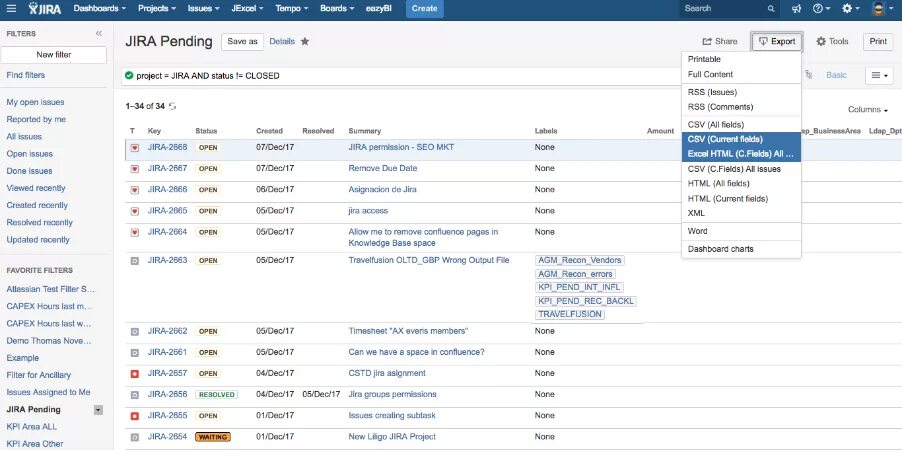The height and width of the screenshot is (450, 902).
Task: Open the feedback megaphone icon
Action: 796,9
